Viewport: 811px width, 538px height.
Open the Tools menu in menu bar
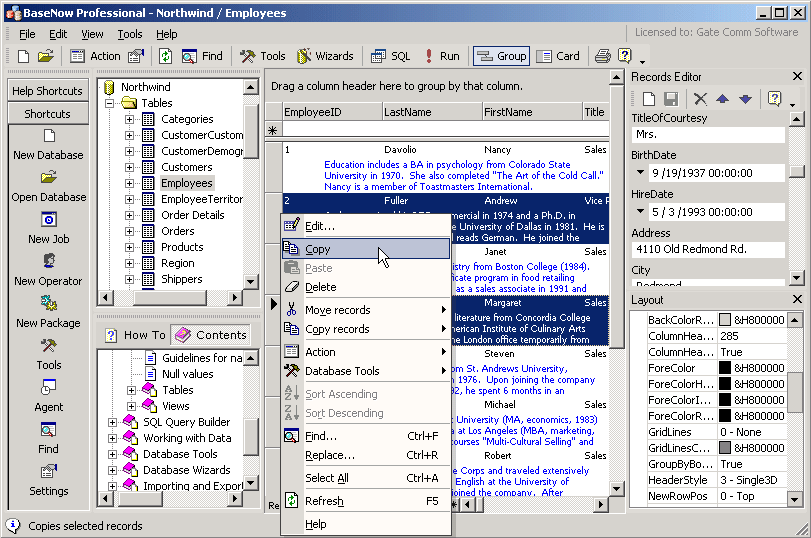coord(129,34)
